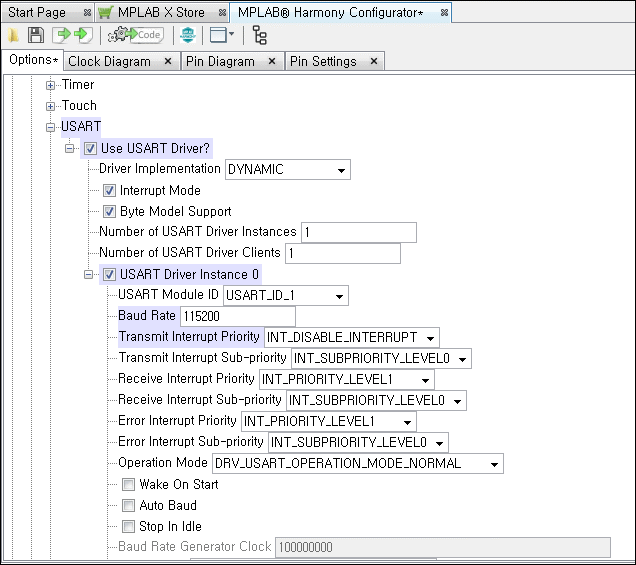Enable the Wake On Start checkbox
The height and width of the screenshot is (565, 636).
[128, 484]
